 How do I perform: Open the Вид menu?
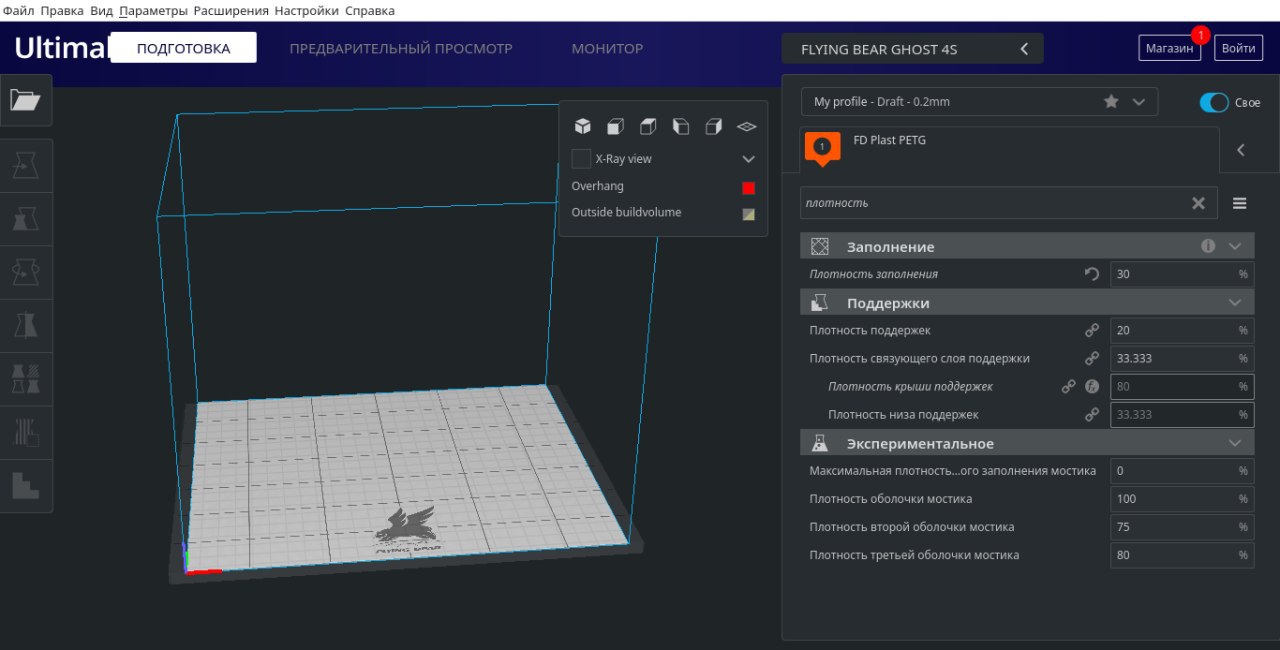(101, 11)
